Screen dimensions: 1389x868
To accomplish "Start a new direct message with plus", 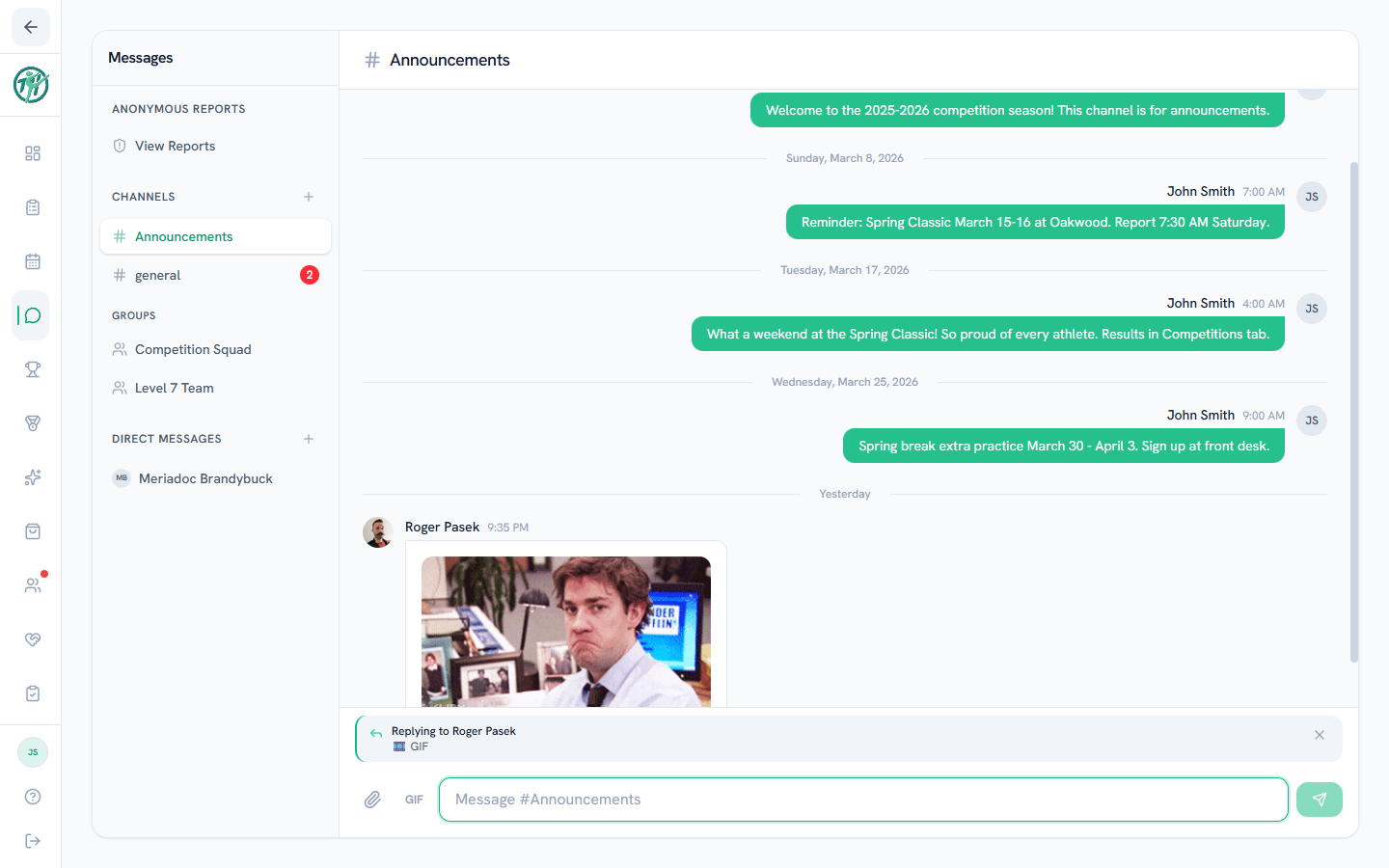I will coord(309,439).
